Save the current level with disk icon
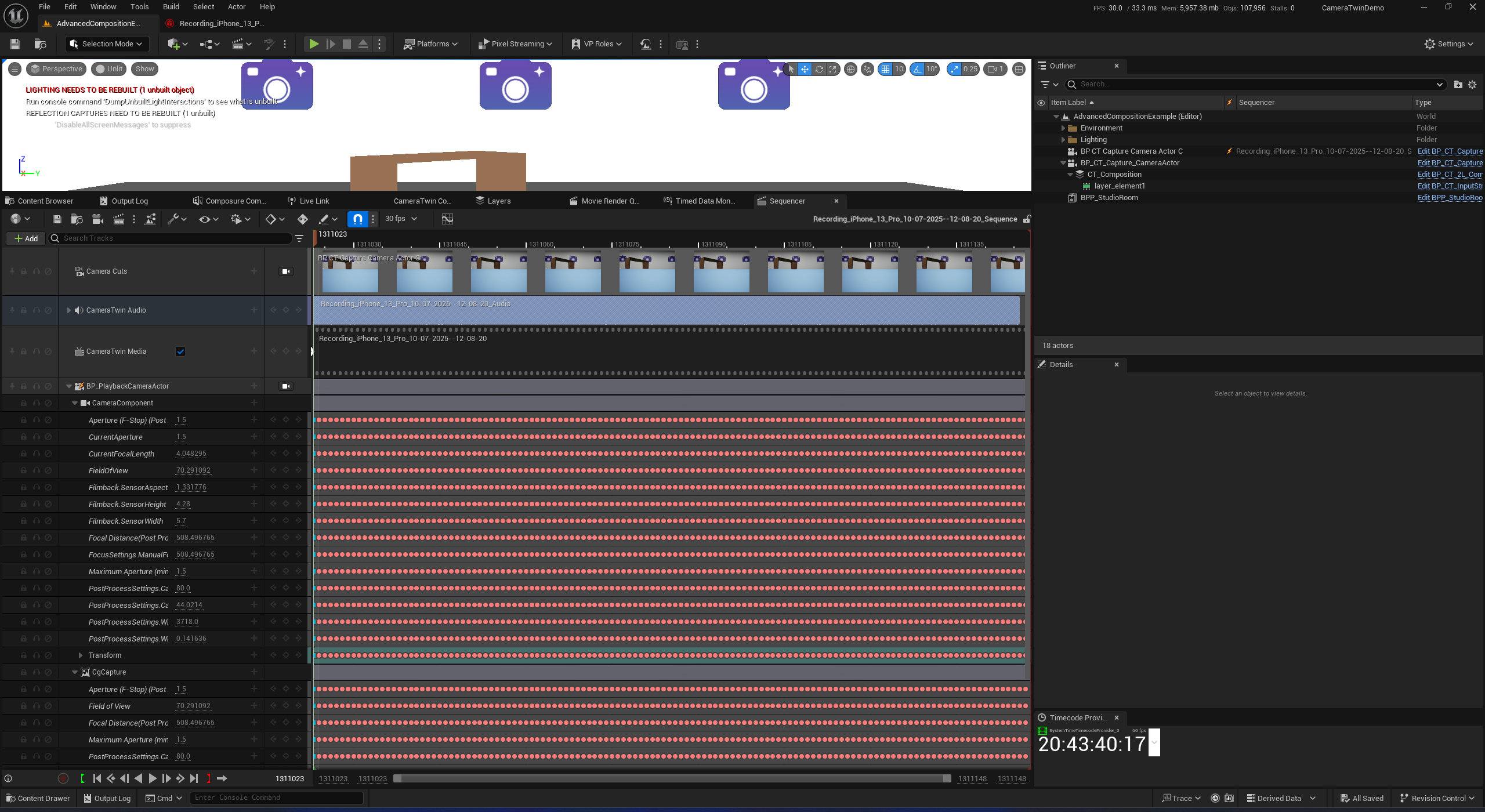 pyautogui.click(x=15, y=44)
